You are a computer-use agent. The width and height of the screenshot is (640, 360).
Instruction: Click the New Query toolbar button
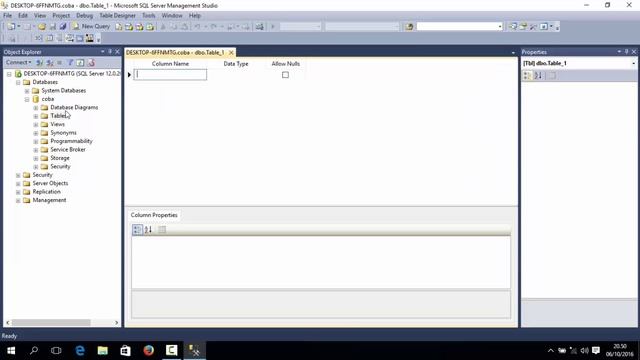click(x=91, y=27)
